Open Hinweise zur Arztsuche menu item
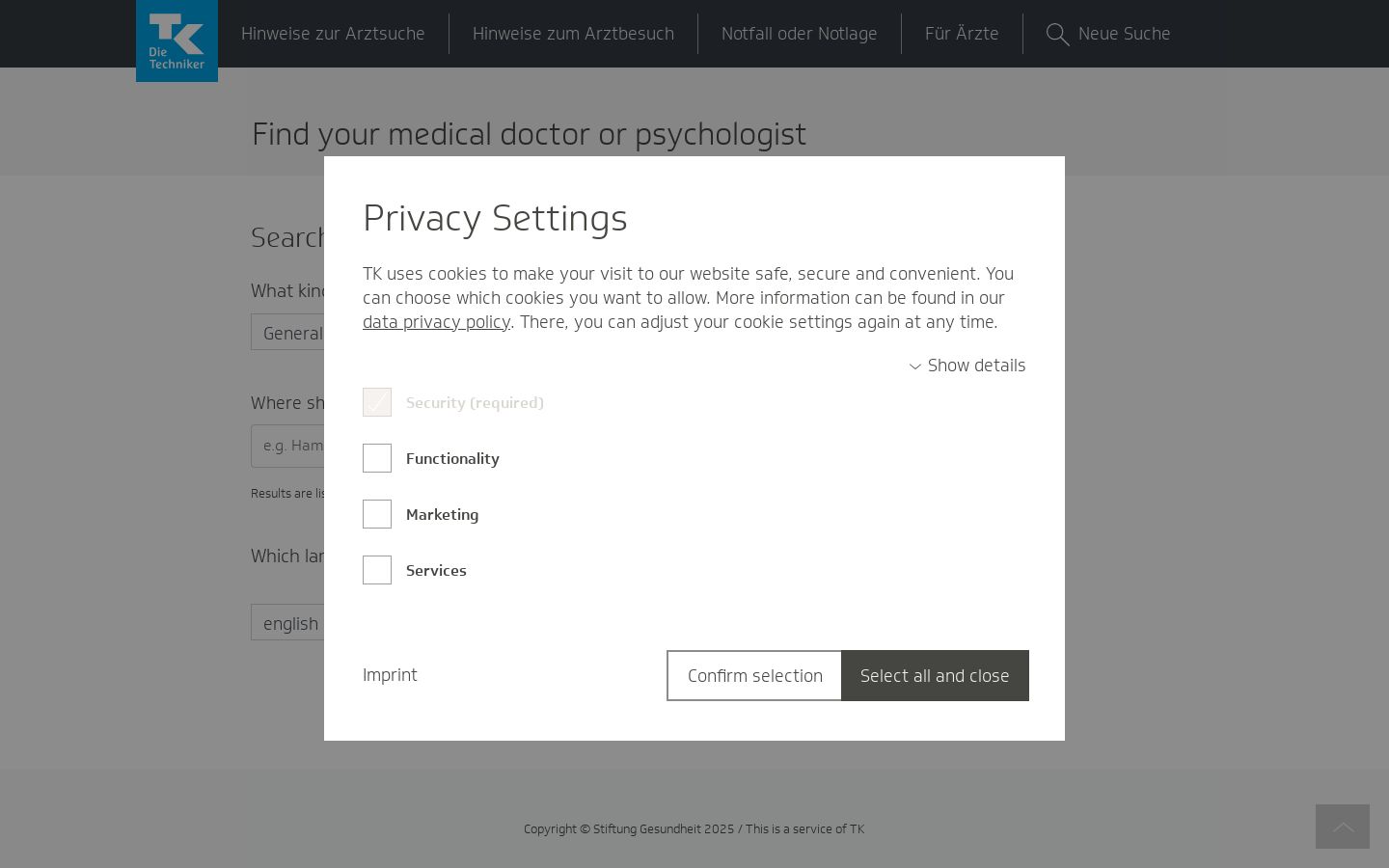Viewport: 1389px width, 868px height. coord(333,34)
